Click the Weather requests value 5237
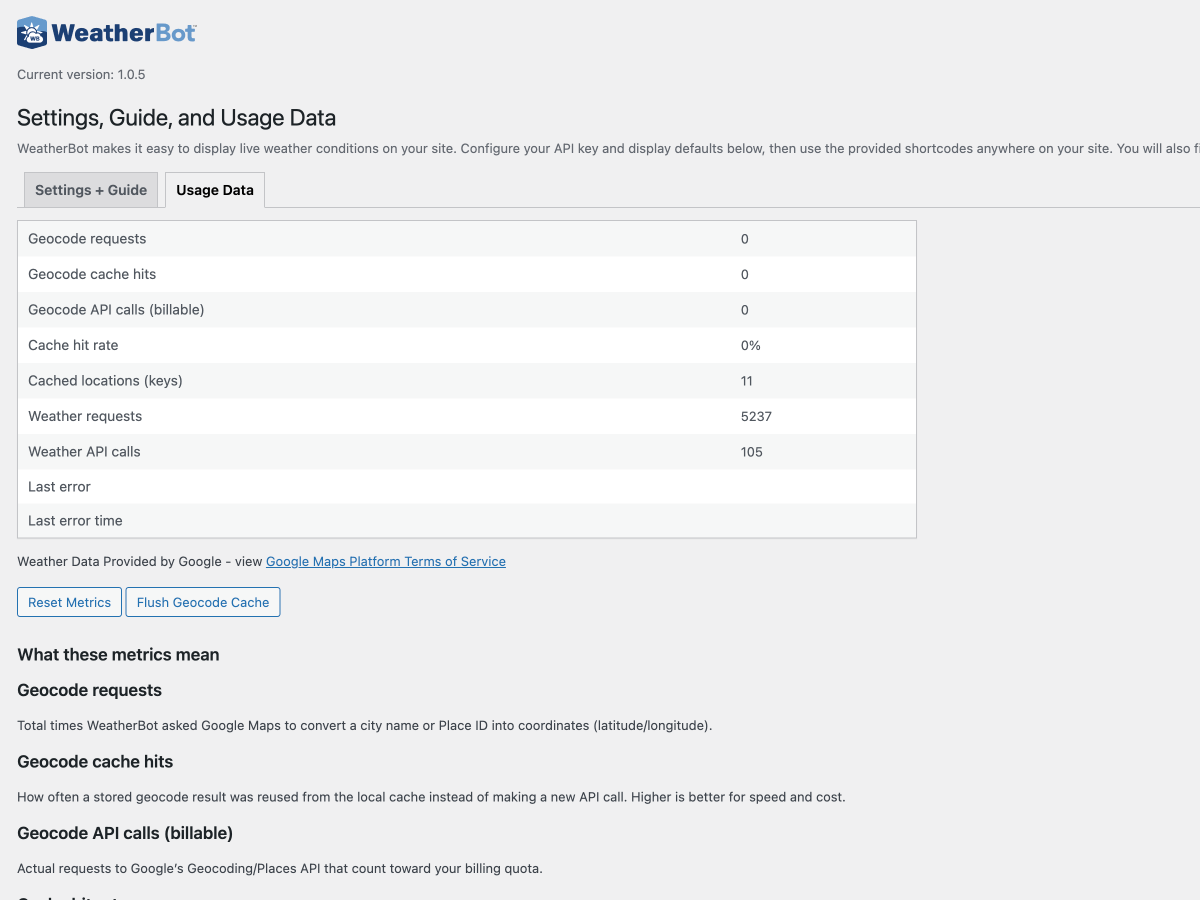Image resolution: width=1200 pixels, height=900 pixels. click(x=756, y=416)
